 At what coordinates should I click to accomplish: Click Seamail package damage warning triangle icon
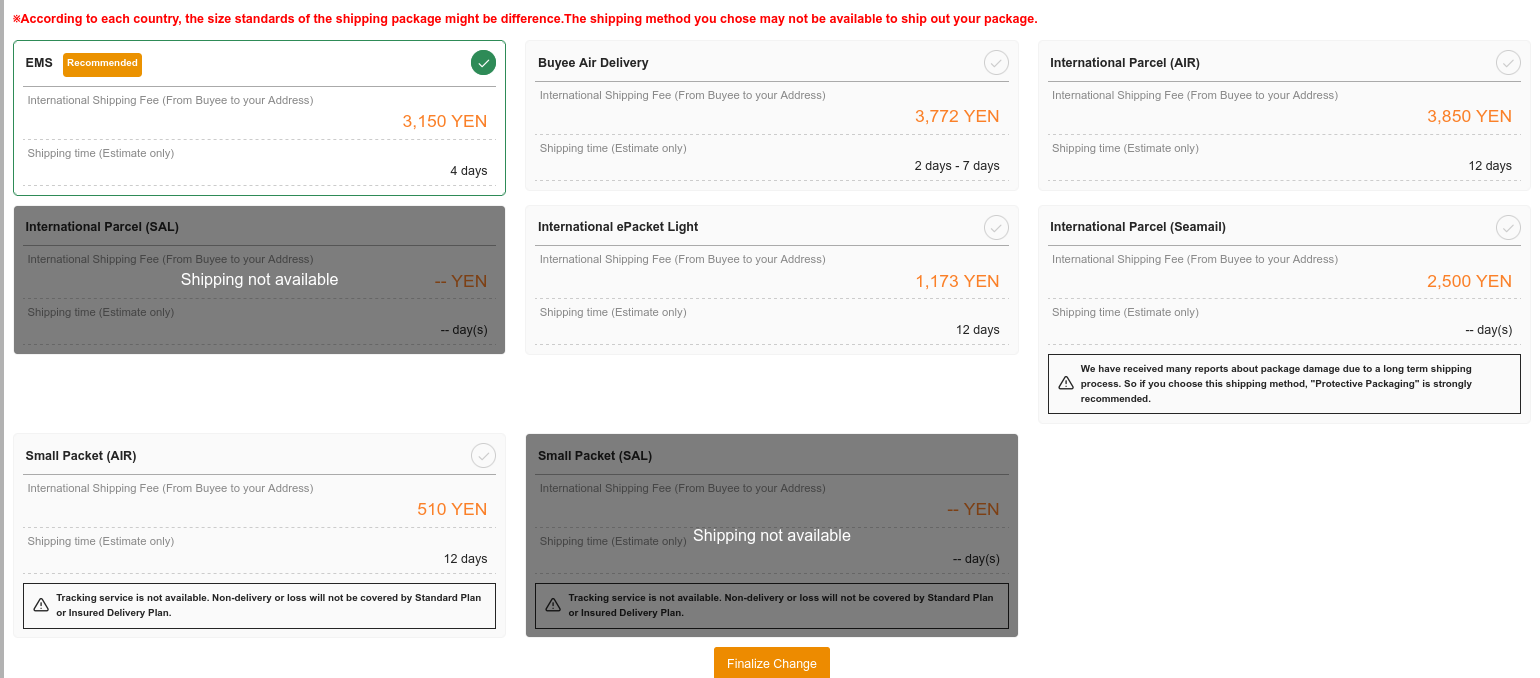point(1066,383)
